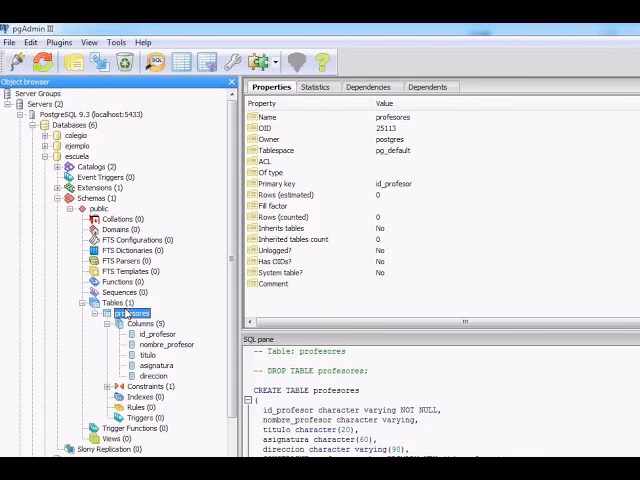This screenshot has height=480, width=640.
Task: Collapse the Tables (1) node
Action: [82, 303]
